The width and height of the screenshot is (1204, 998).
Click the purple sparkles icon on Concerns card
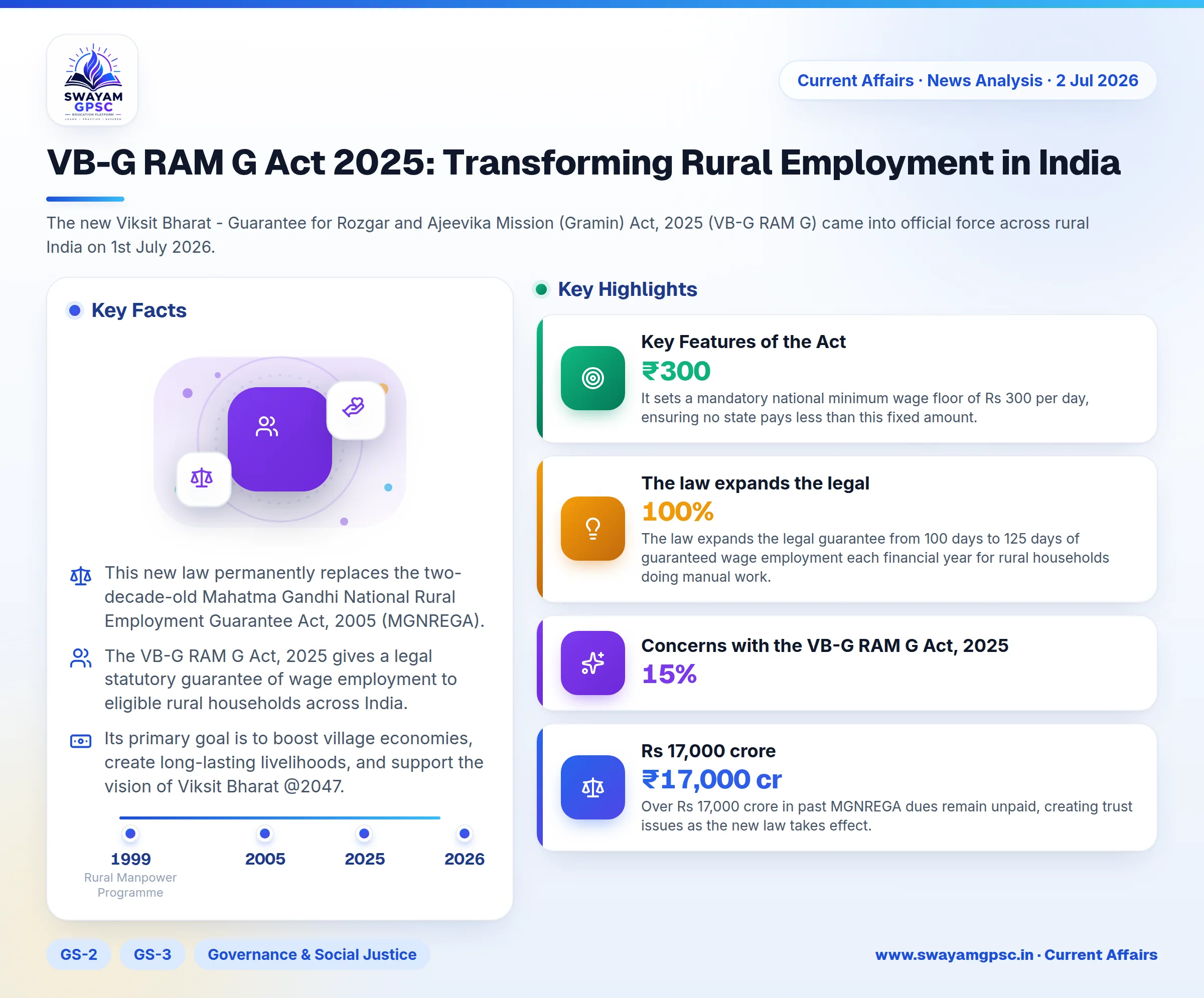[592, 662]
